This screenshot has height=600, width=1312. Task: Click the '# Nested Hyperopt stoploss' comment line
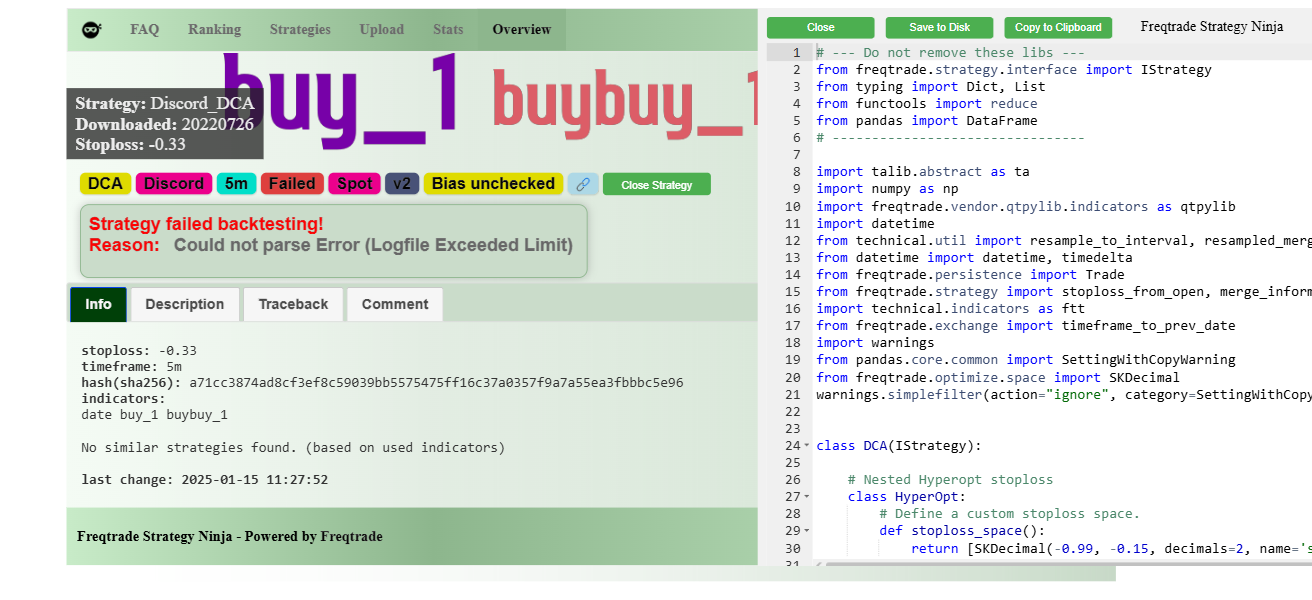pyautogui.click(x=950, y=480)
